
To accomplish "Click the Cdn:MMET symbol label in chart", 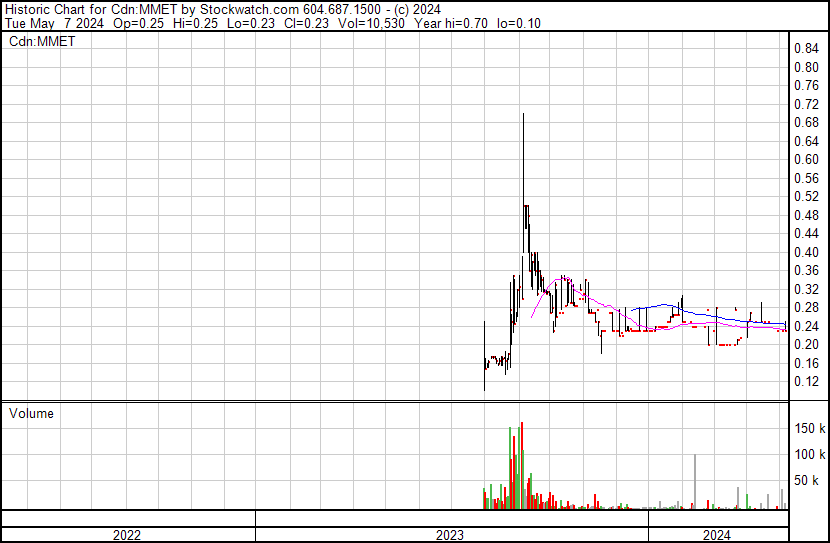I will (x=42, y=41).
